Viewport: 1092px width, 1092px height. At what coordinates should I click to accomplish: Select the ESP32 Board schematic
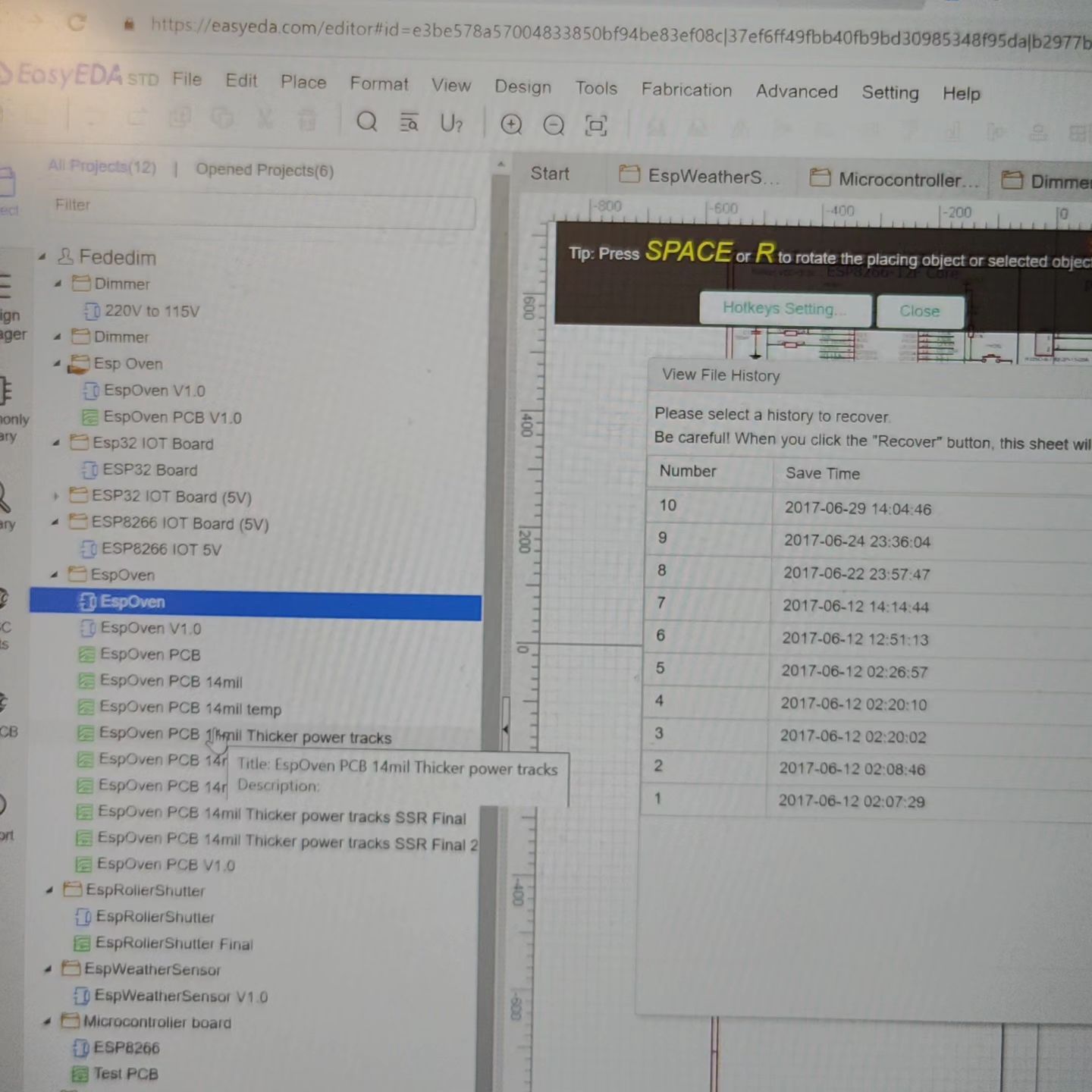tap(149, 470)
